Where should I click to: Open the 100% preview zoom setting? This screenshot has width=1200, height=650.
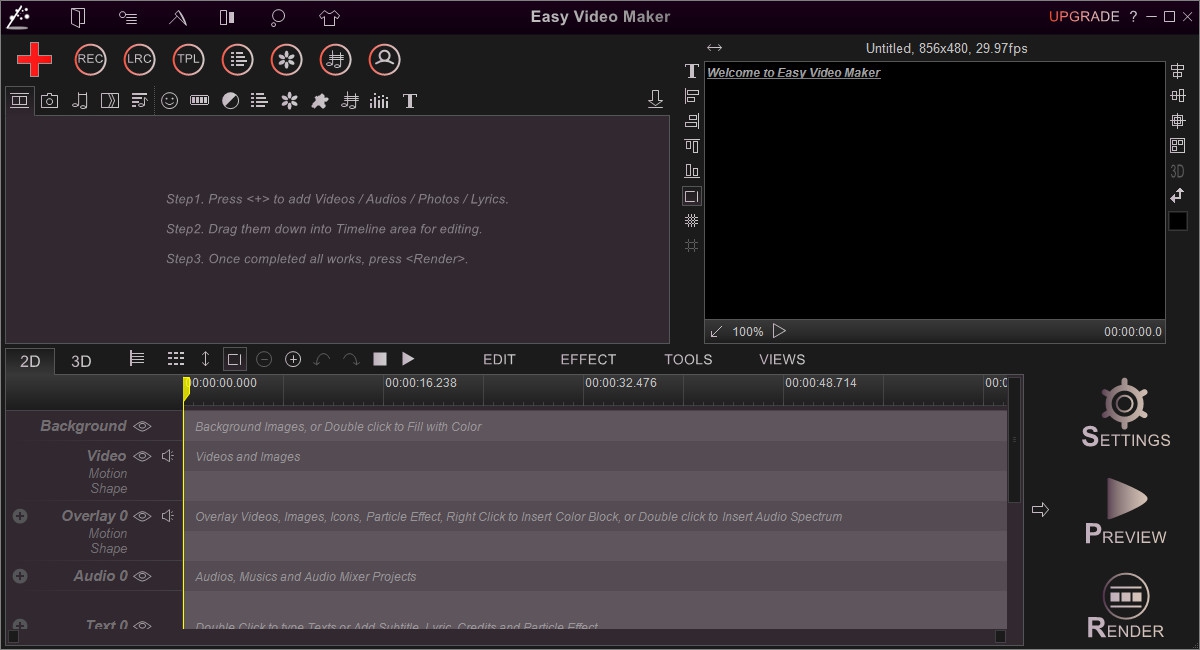click(748, 332)
